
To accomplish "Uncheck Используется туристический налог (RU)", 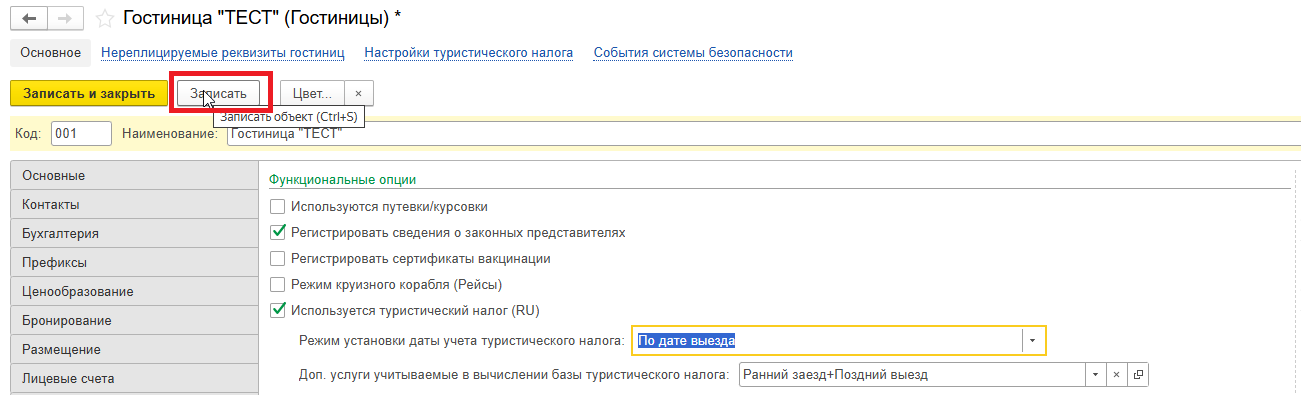I will pyautogui.click(x=278, y=311).
